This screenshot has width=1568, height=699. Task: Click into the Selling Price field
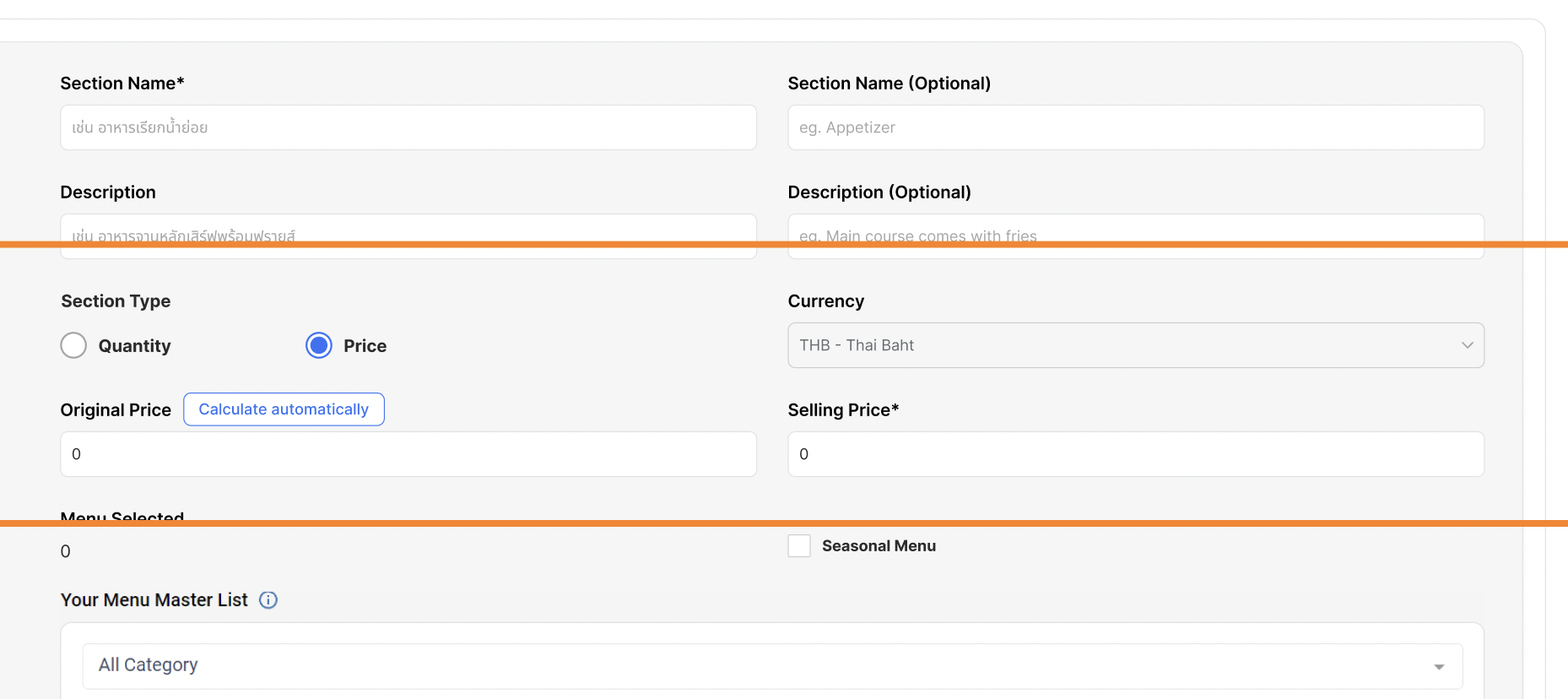pos(1135,454)
